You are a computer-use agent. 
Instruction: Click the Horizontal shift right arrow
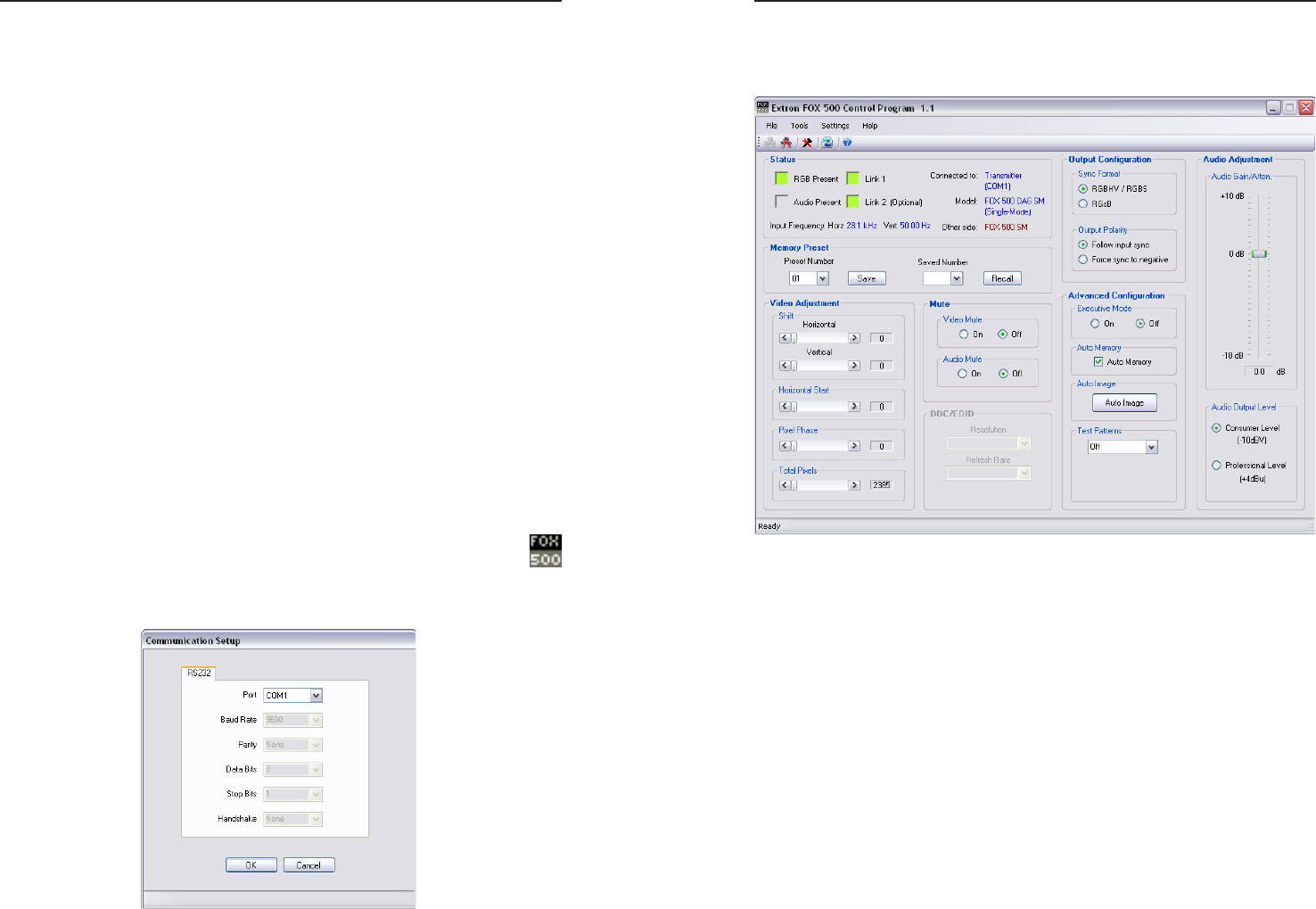[x=854, y=338]
